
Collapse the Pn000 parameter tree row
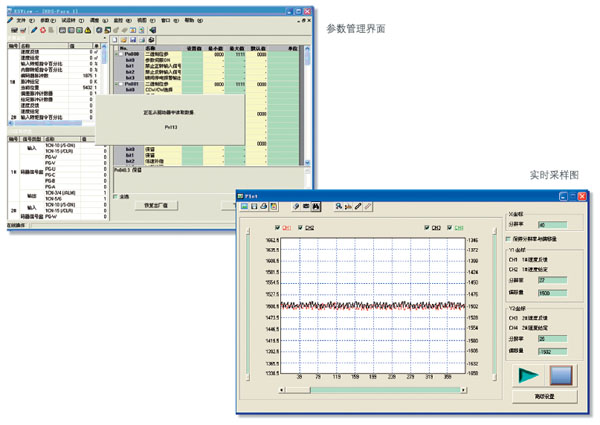[x=115, y=55]
